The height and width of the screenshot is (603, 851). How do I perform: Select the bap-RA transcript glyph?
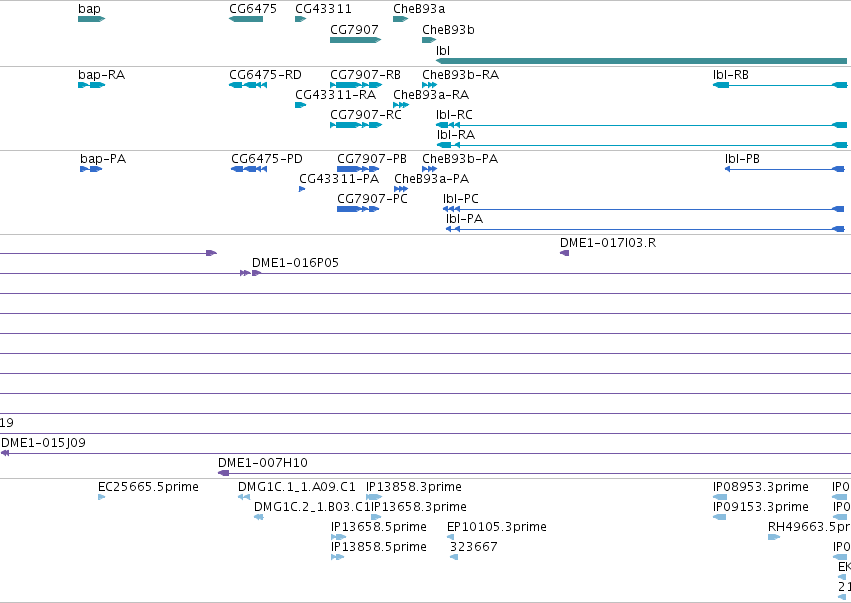tap(91, 85)
